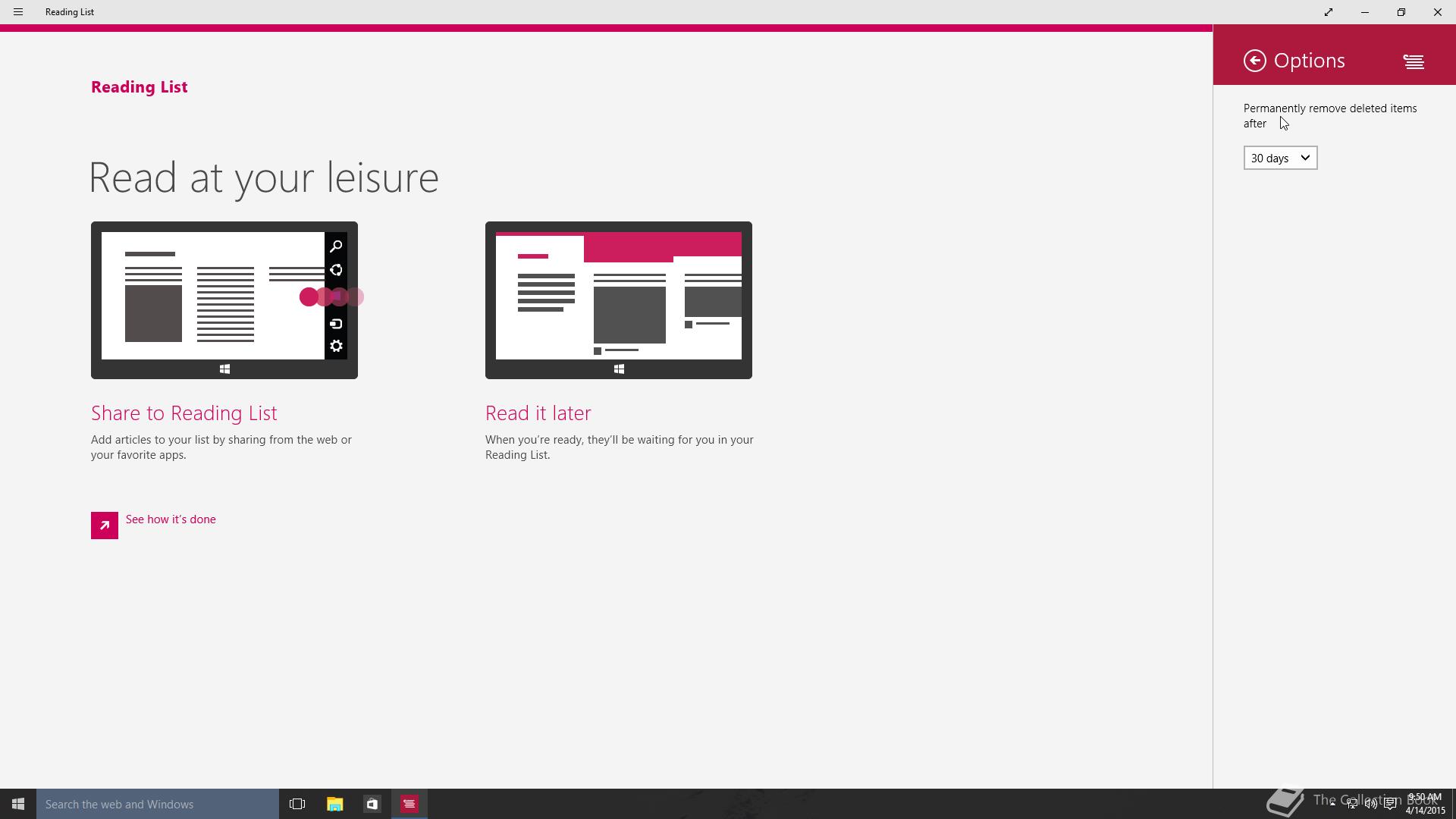Image resolution: width=1456 pixels, height=819 pixels.
Task: Click the Permanently remove deleted items label
Action: pos(1330,116)
